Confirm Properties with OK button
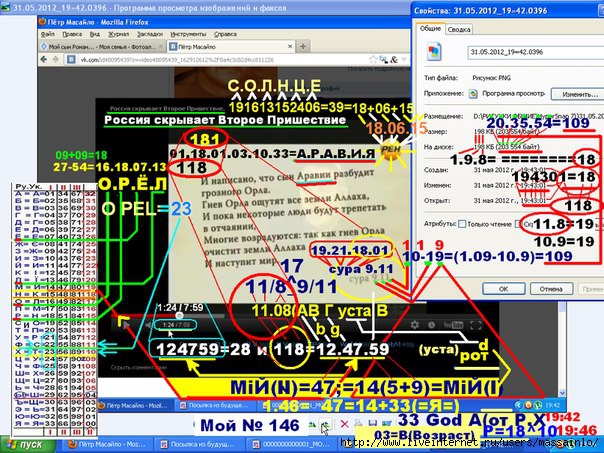Image resolution: width=604 pixels, height=453 pixels. (503, 289)
